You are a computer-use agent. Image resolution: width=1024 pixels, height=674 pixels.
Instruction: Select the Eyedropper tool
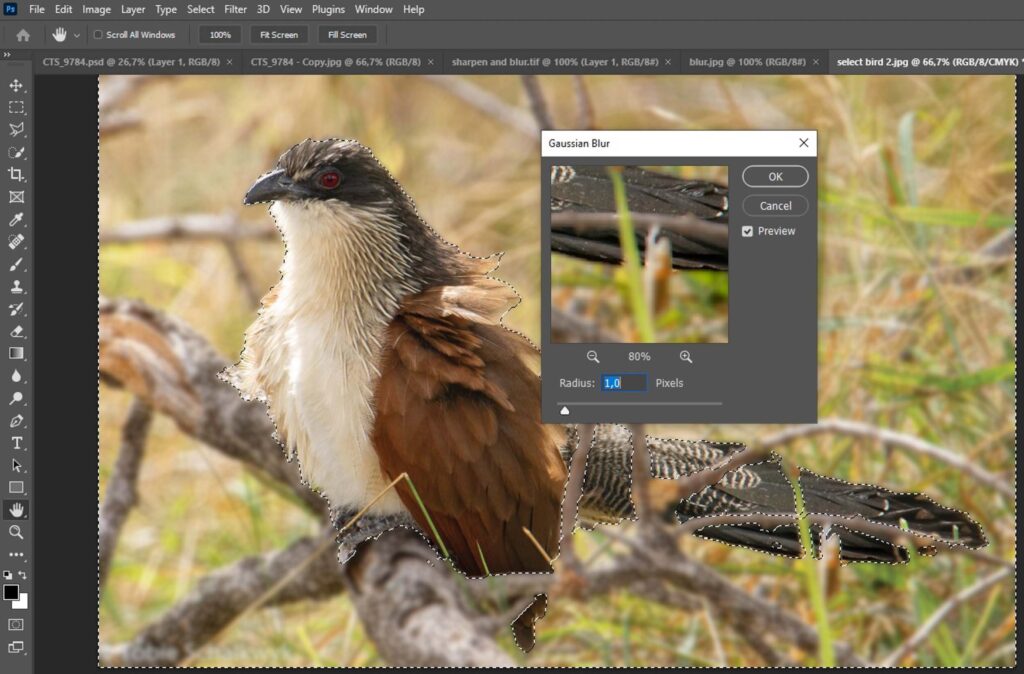coord(16,220)
